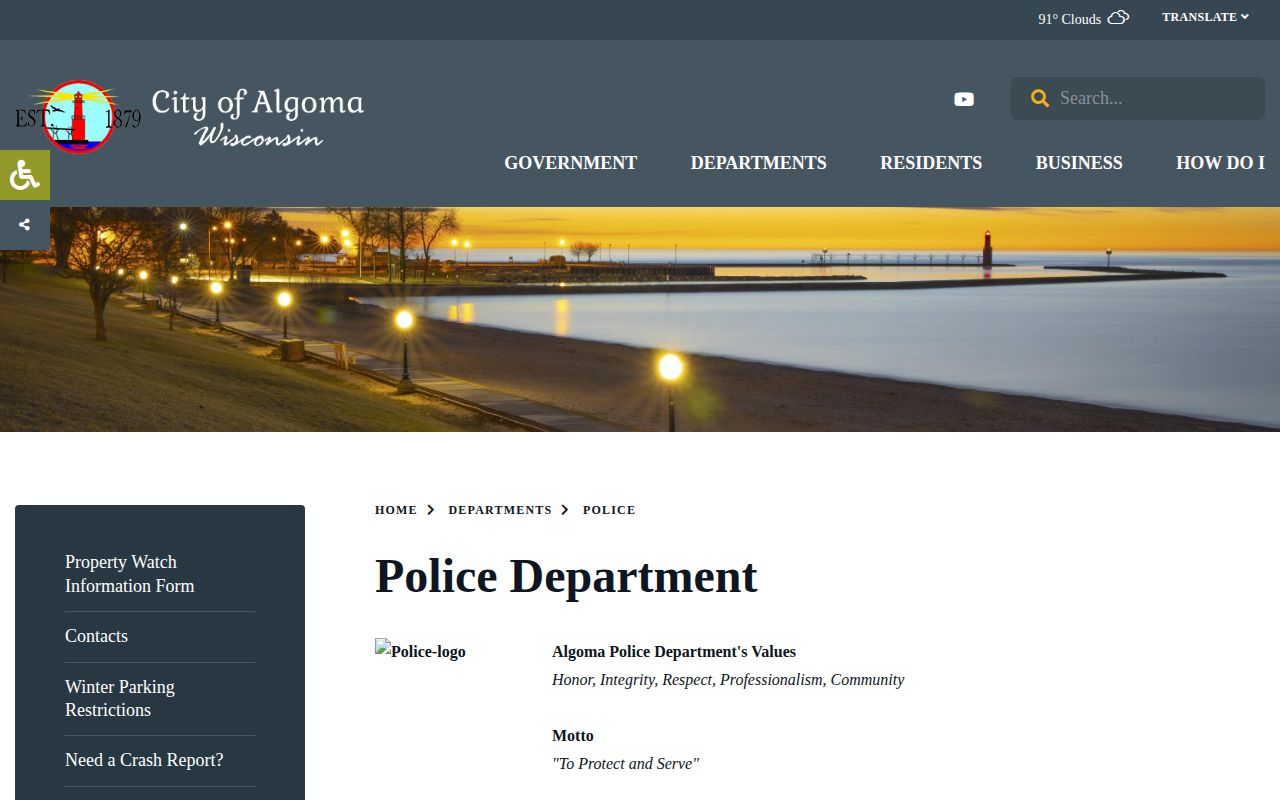Click the Police Department heading
Viewport: 1280px width, 800px height.
(x=566, y=576)
